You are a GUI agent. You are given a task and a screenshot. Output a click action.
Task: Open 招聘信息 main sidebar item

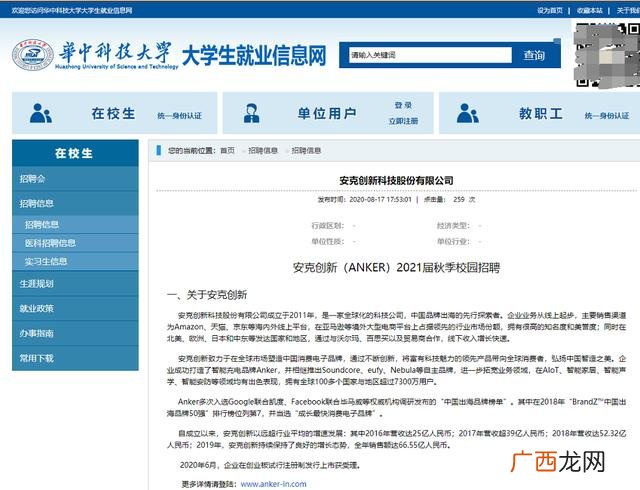[x=75, y=203]
